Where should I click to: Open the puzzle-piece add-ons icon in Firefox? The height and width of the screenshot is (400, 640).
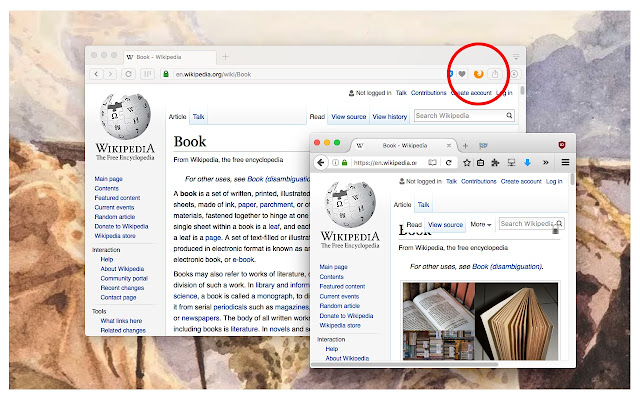point(495,162)
